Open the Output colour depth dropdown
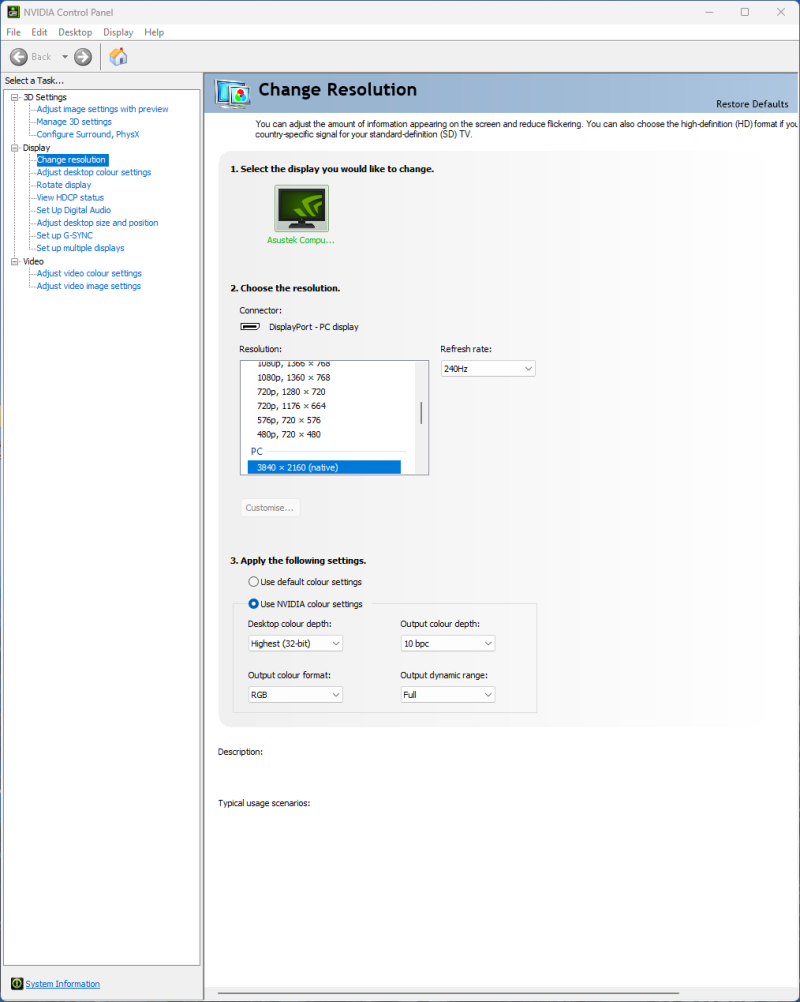Viewport: 800px width, 1002px height. coord(448,644)
